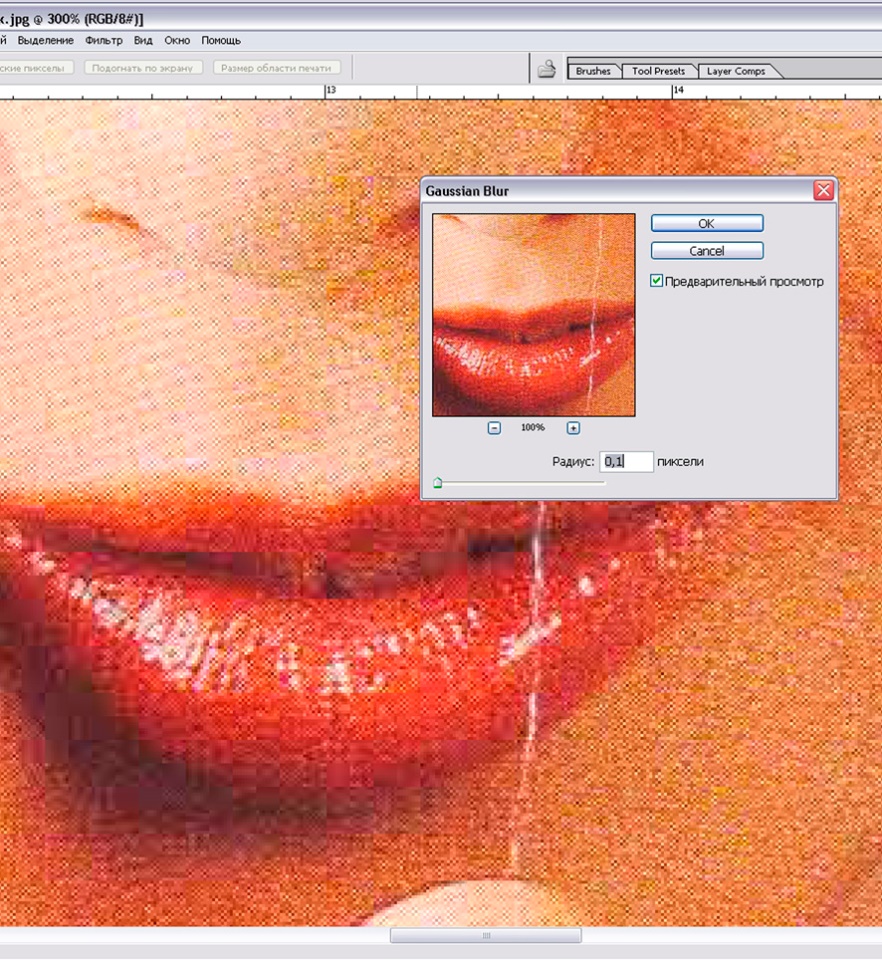The image size is (882, 960).
Task: Switch to the Tool Presets tab
Action: tap(658, 71)
